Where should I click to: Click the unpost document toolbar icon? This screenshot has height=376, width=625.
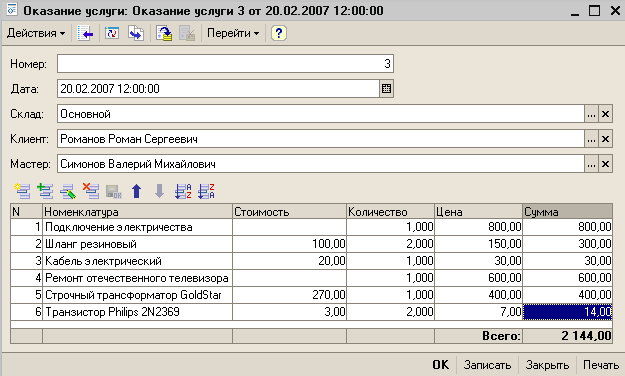point(187,33)
